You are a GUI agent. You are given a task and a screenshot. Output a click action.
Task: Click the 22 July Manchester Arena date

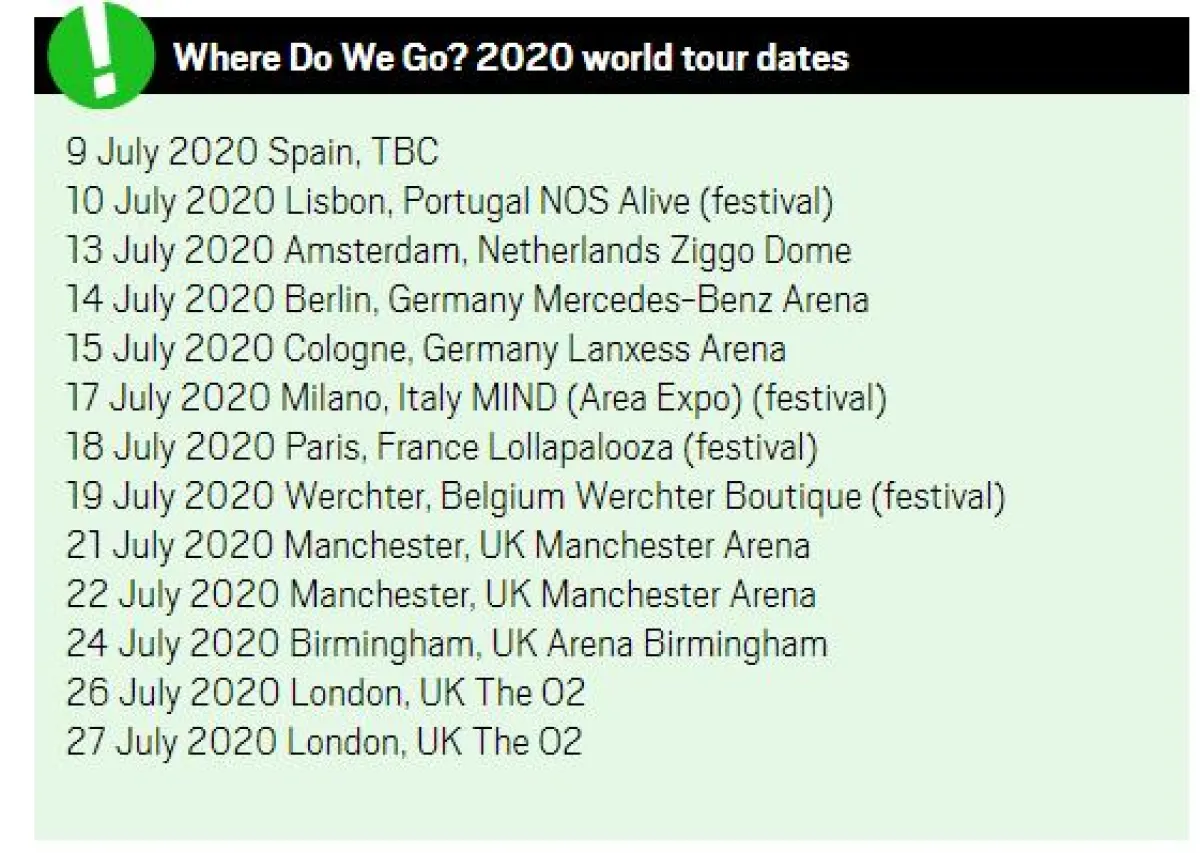point(440,595)
